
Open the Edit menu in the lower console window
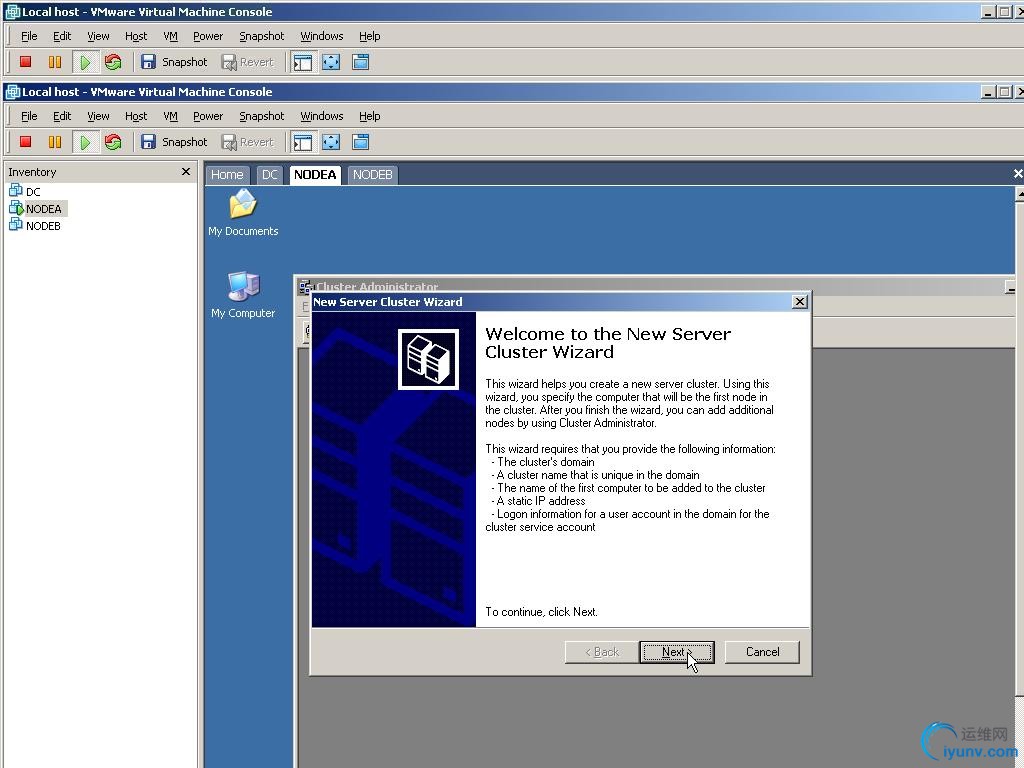click(62, 116)
